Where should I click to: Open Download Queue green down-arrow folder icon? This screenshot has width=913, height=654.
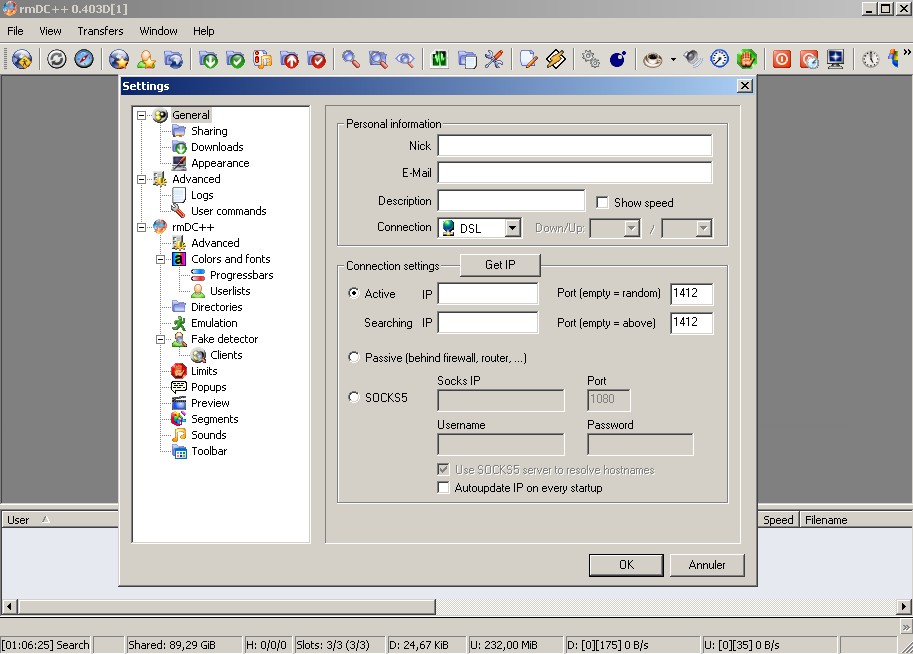[x=208, y=59]
